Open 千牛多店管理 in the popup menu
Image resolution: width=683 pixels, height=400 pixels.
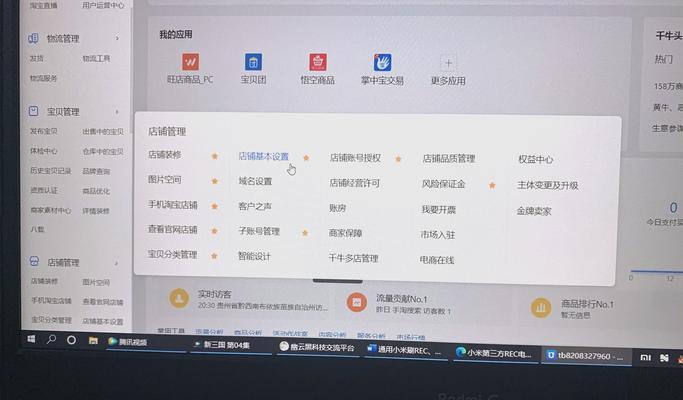click(353, 258)
